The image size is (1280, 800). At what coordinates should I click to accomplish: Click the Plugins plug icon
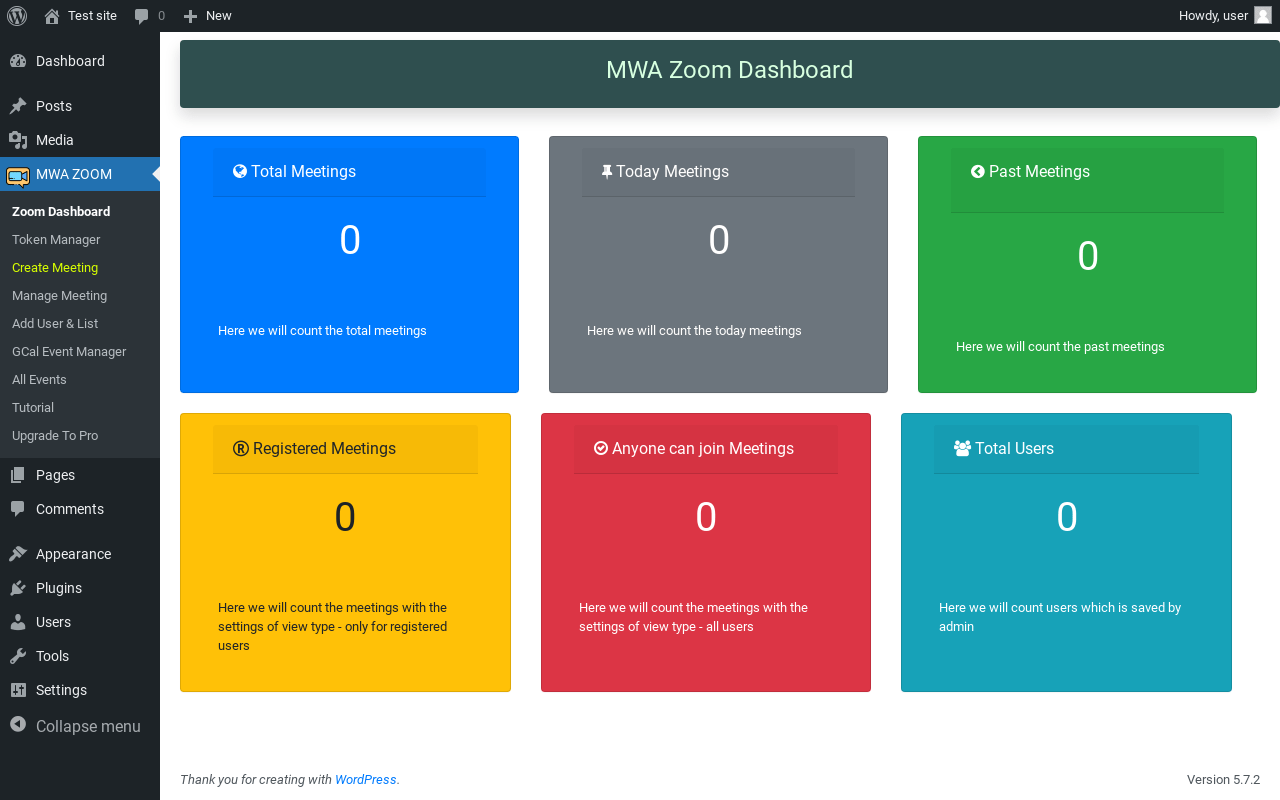[x=18, y=588]
